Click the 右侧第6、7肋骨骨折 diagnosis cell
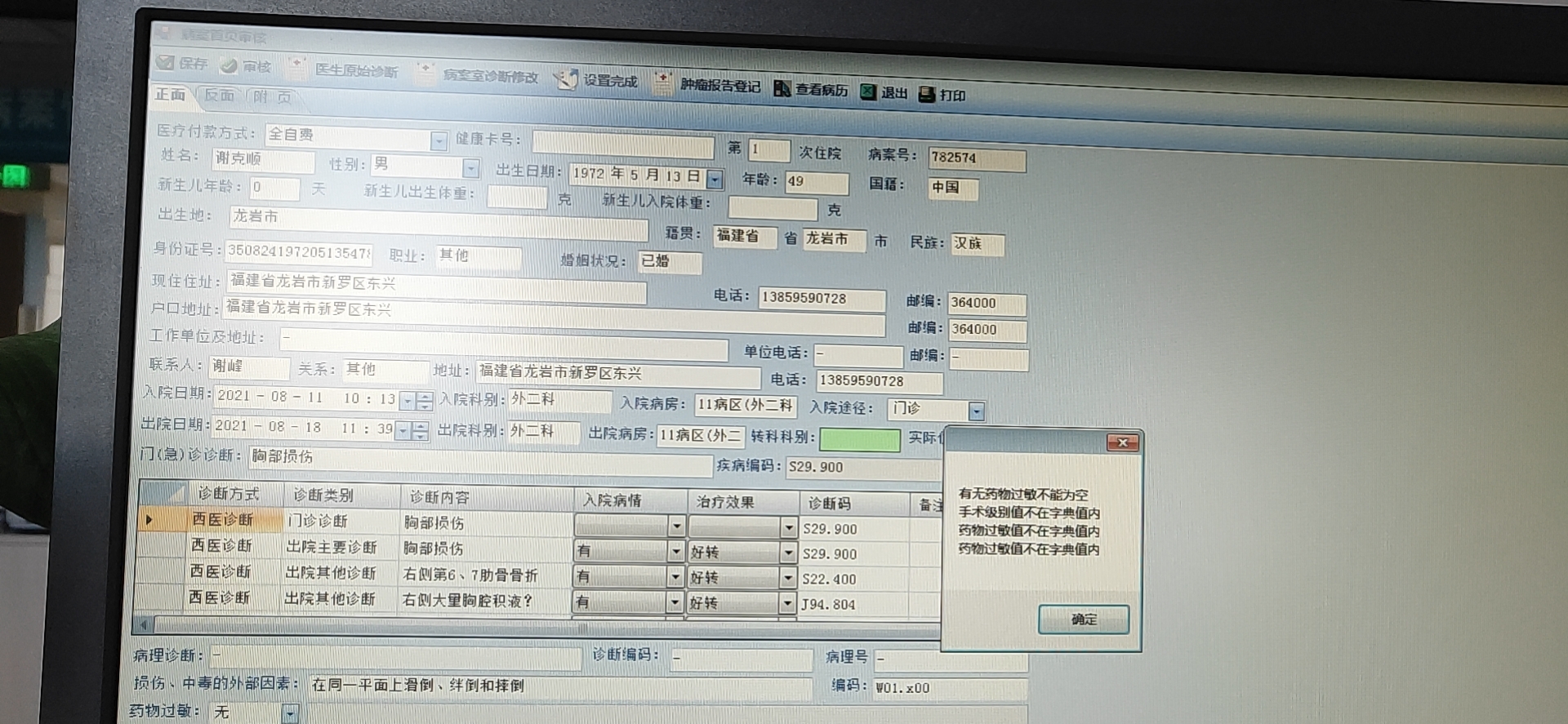 485,575
